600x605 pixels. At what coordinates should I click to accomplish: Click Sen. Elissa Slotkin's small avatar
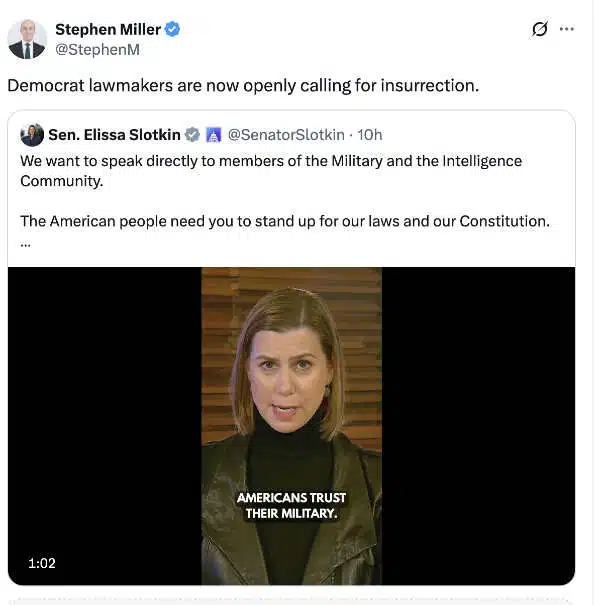point(32,135)
